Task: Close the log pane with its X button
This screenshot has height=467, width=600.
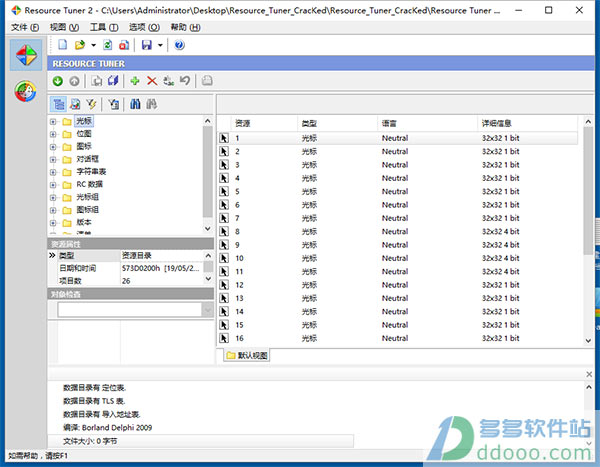Action: coord(589,374)
